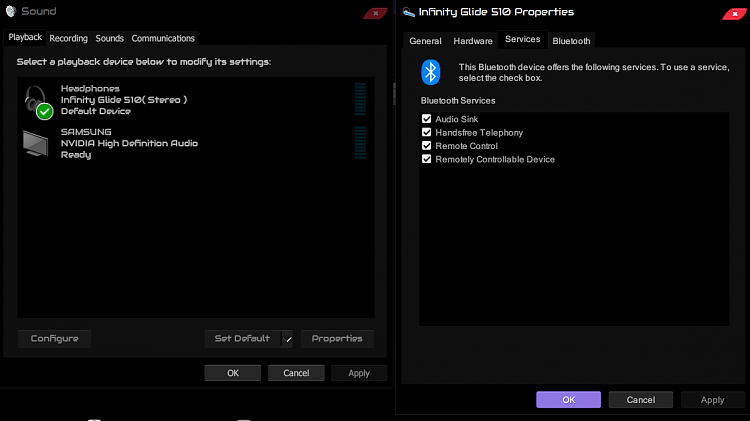The image size is (750, 421).
Task: Open Properties in the Sound window
Action: [x=337, y=339]
